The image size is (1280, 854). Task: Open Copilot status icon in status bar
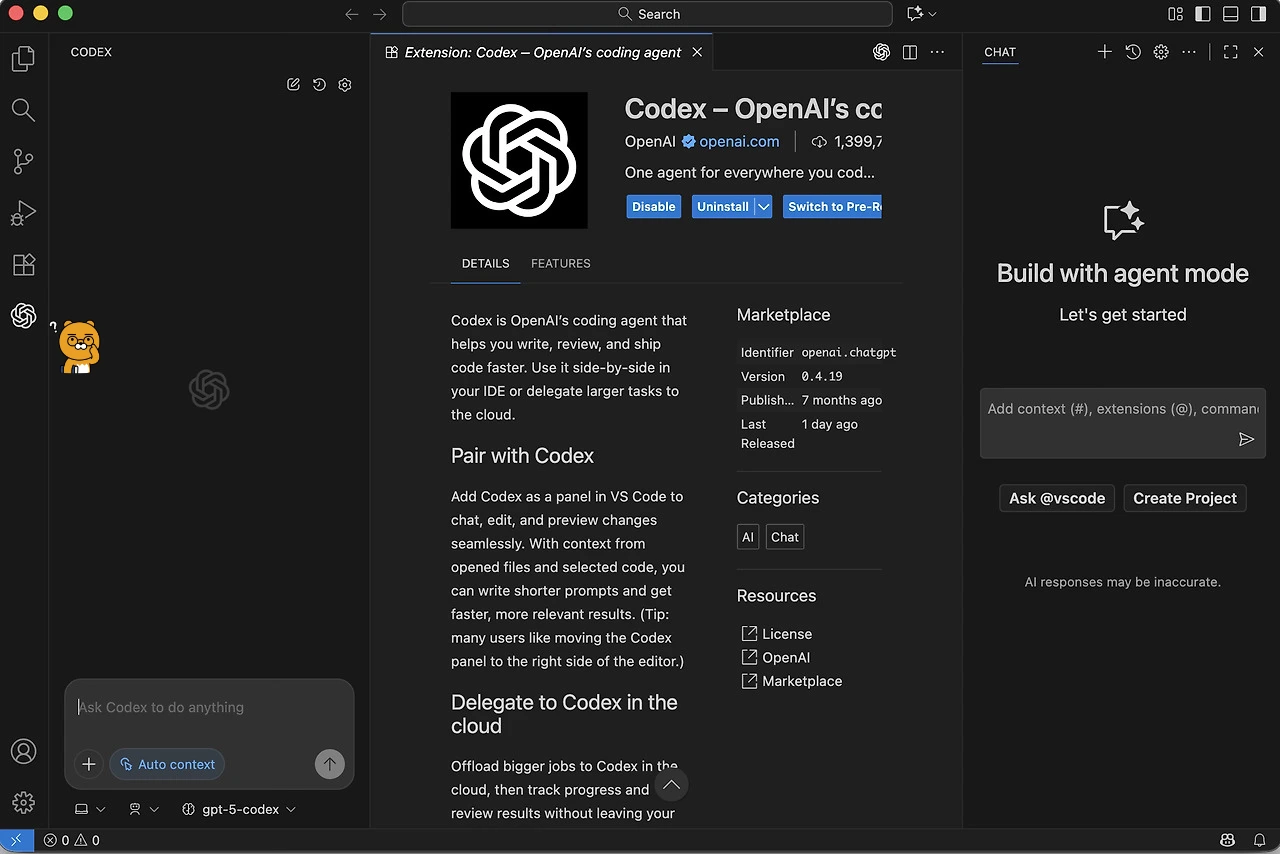pyautogui.click(x=1228, y=840)
